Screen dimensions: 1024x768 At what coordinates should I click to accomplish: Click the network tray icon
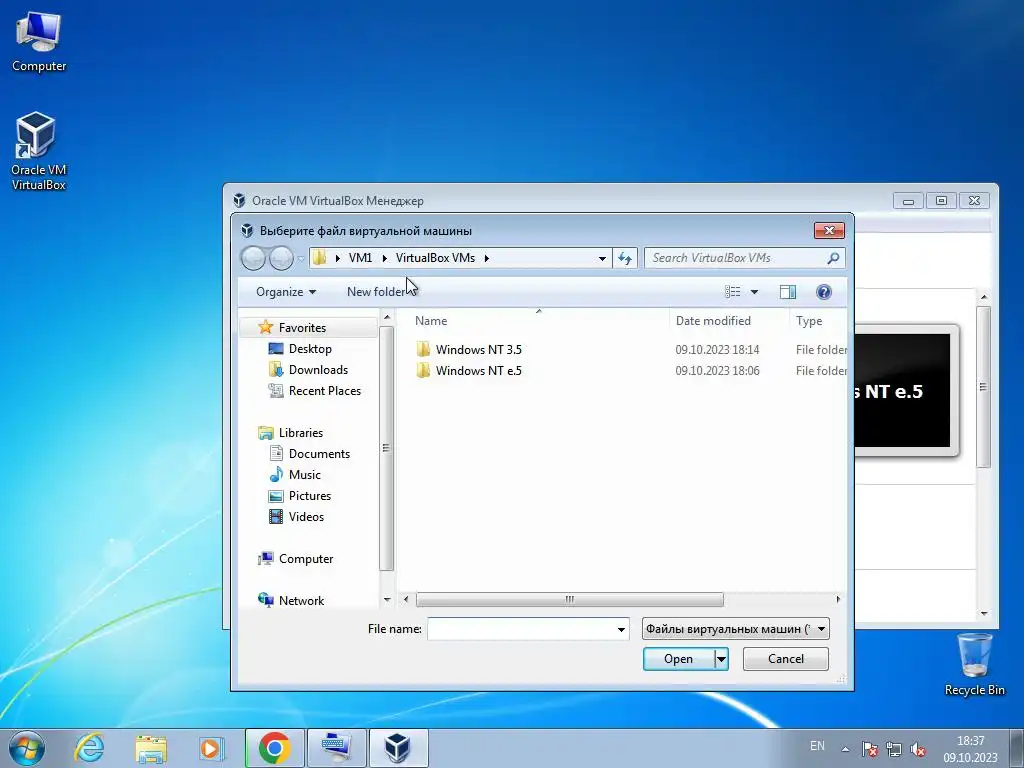click(893, 749)
